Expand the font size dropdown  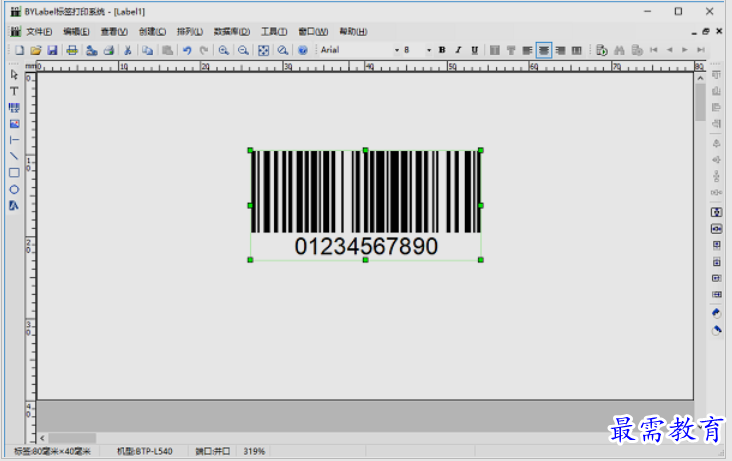click(429, 50)
